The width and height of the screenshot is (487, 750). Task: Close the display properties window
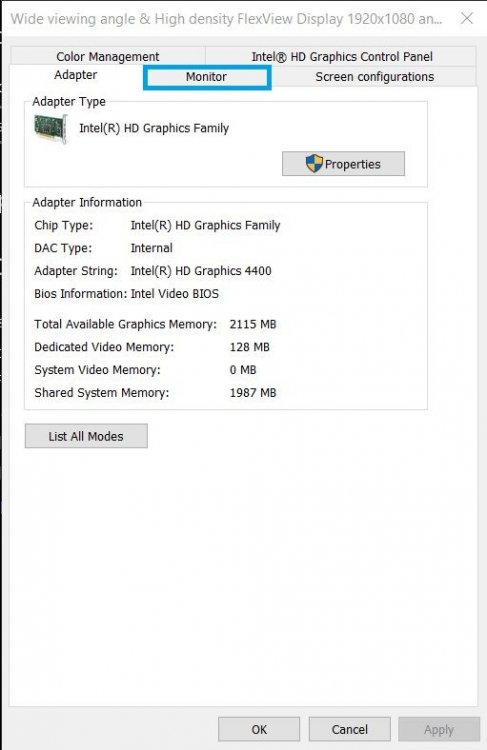click(x=466, y=19)
